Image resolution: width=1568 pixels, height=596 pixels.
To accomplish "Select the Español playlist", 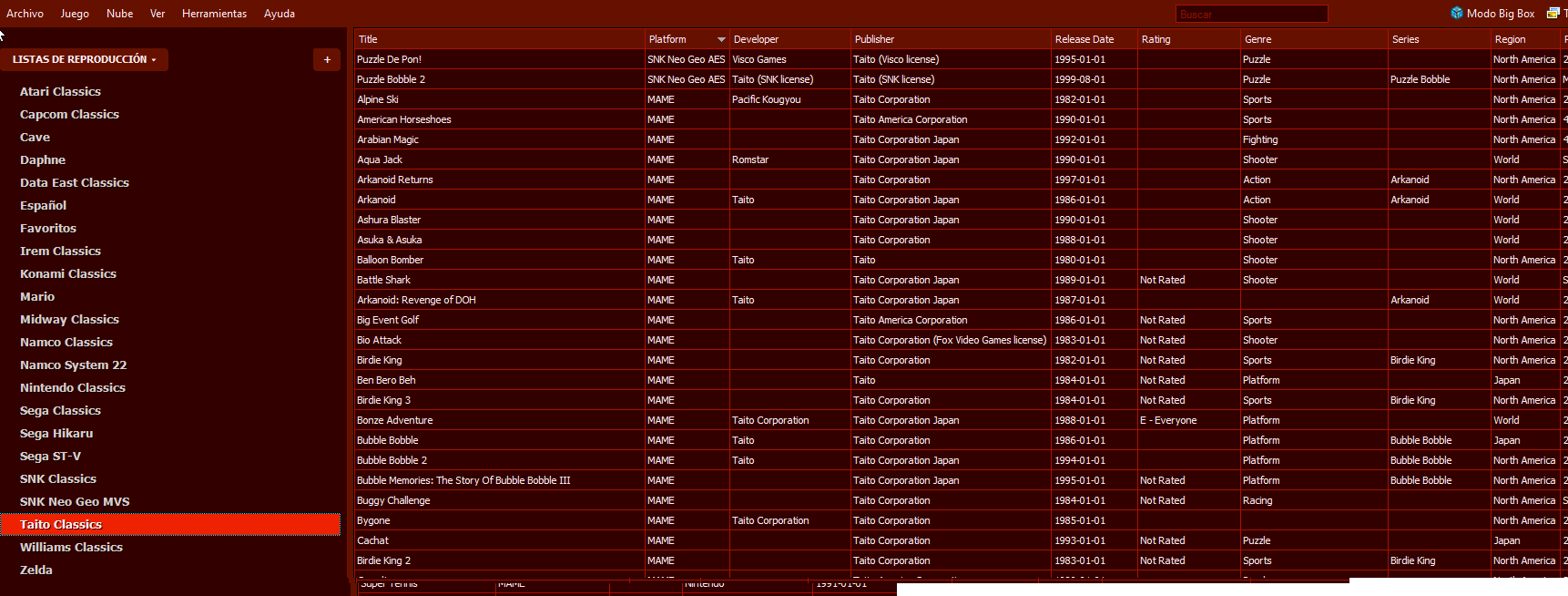I will tap(170, 205).
